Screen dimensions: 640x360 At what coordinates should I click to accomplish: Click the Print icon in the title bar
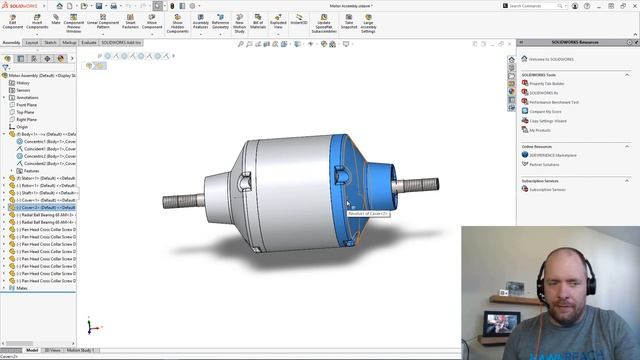tap(113, 6)
